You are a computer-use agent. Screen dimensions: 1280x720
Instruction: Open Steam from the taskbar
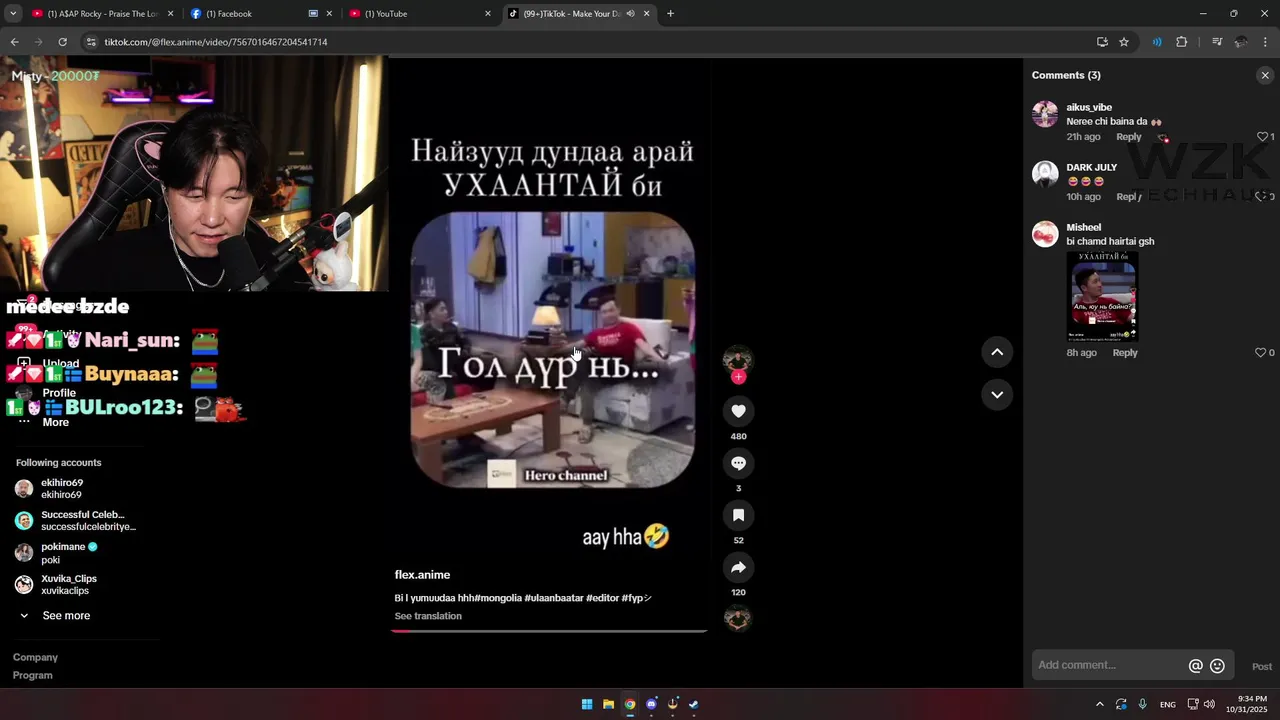(693, 704)
